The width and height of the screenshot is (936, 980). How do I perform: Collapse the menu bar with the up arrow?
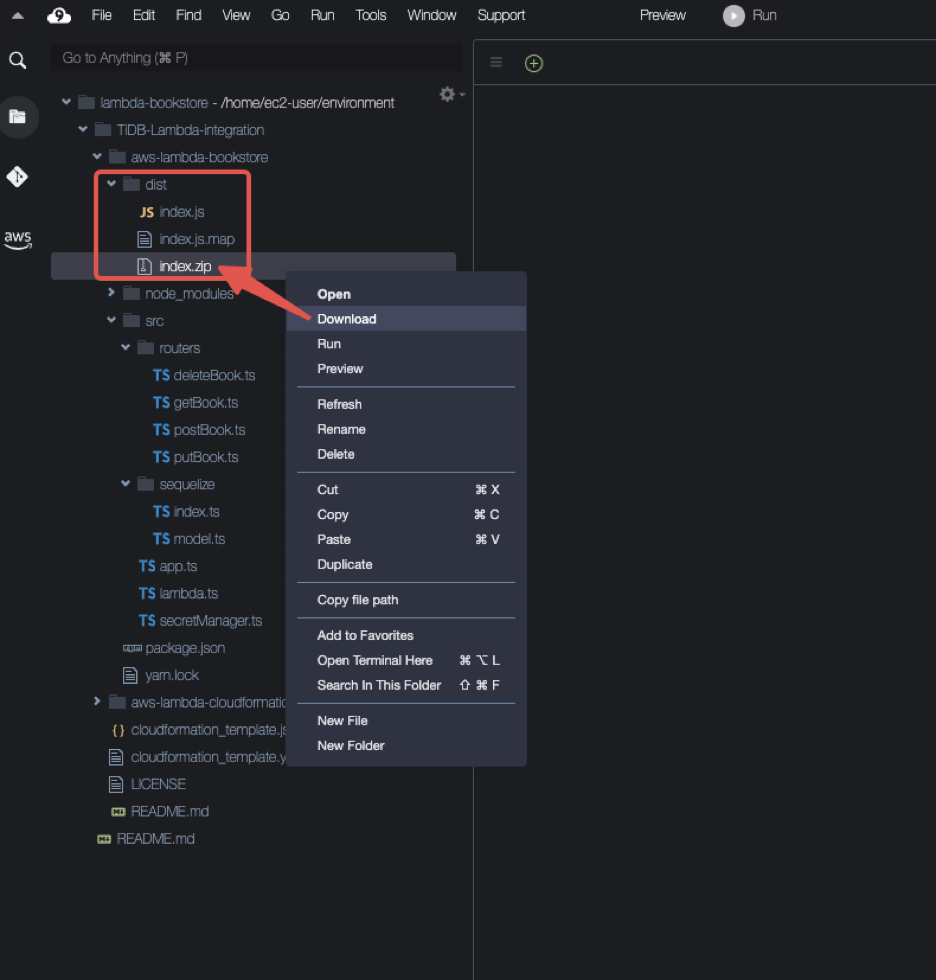[x=18, y=16]
